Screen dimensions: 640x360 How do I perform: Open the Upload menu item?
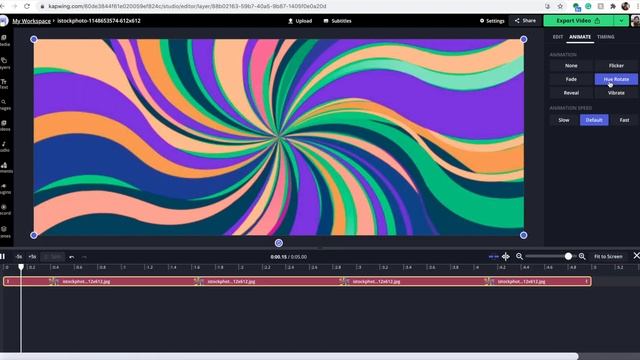tap(300, 21)
